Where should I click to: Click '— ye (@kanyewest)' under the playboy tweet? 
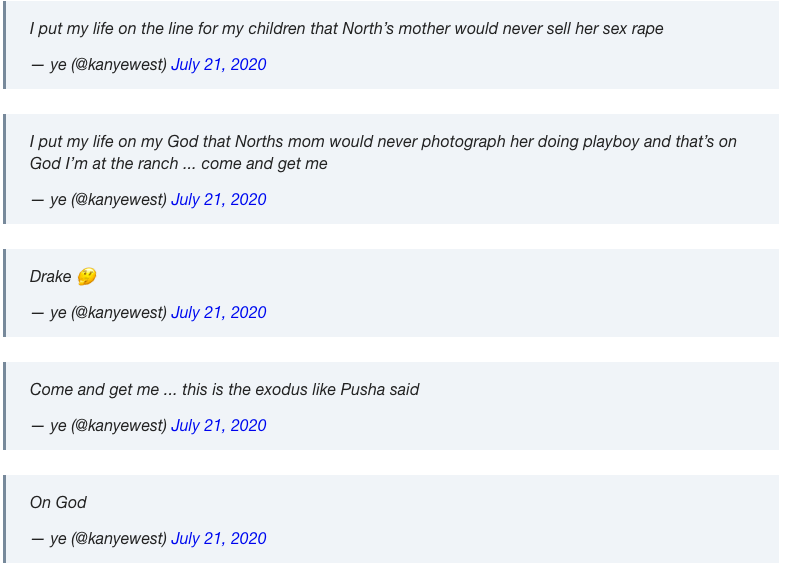pos(99,199)
